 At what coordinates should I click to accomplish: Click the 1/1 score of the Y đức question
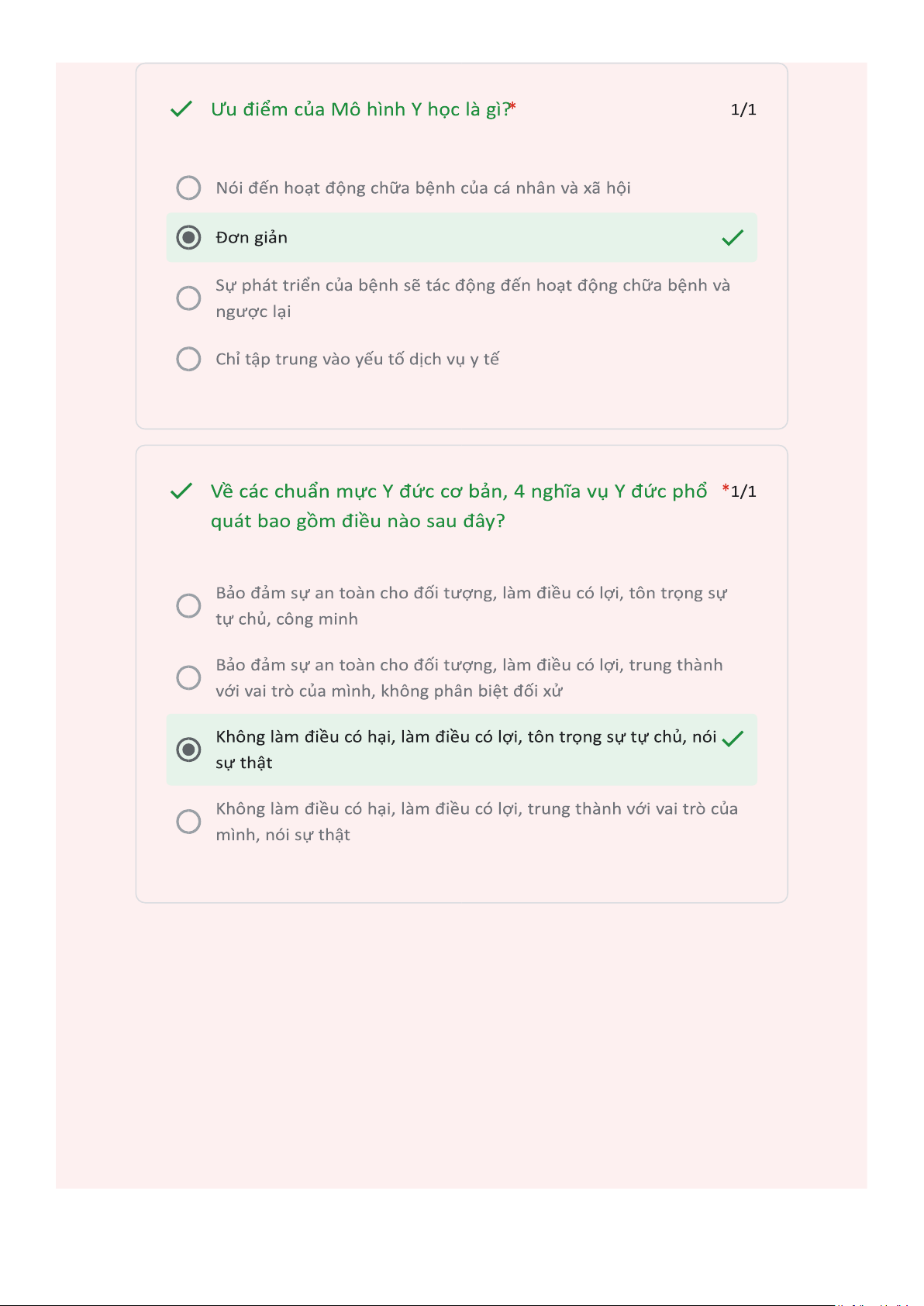coord(744,491)
